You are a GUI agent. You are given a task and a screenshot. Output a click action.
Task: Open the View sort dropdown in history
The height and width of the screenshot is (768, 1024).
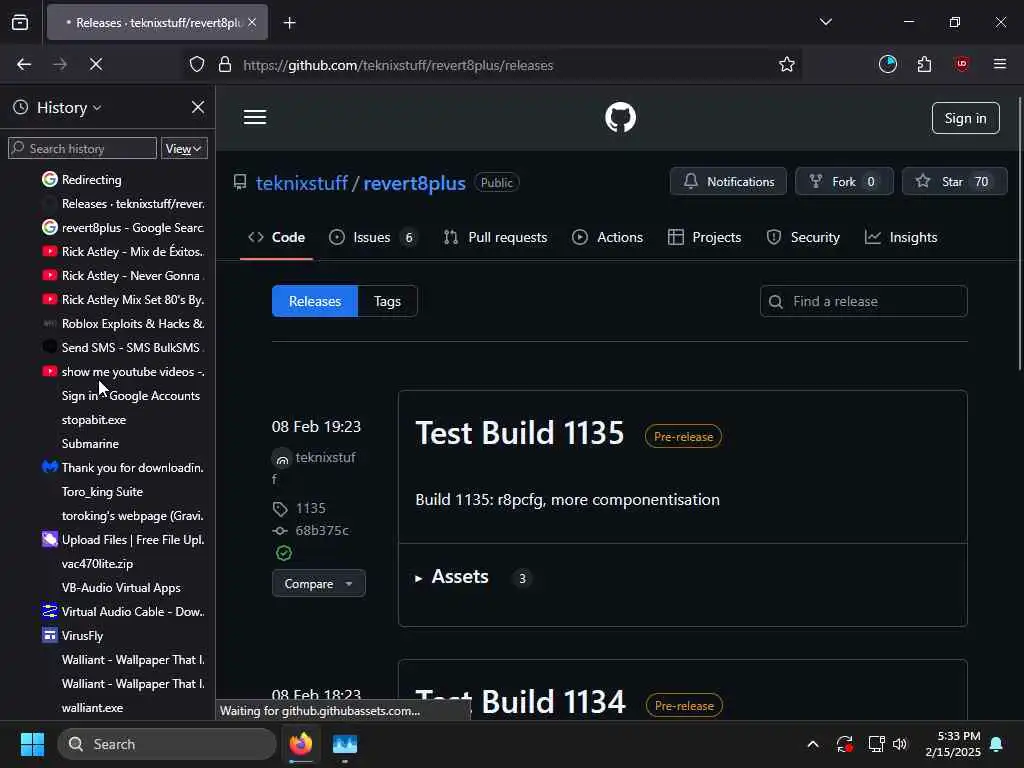[x=184, y=149]
